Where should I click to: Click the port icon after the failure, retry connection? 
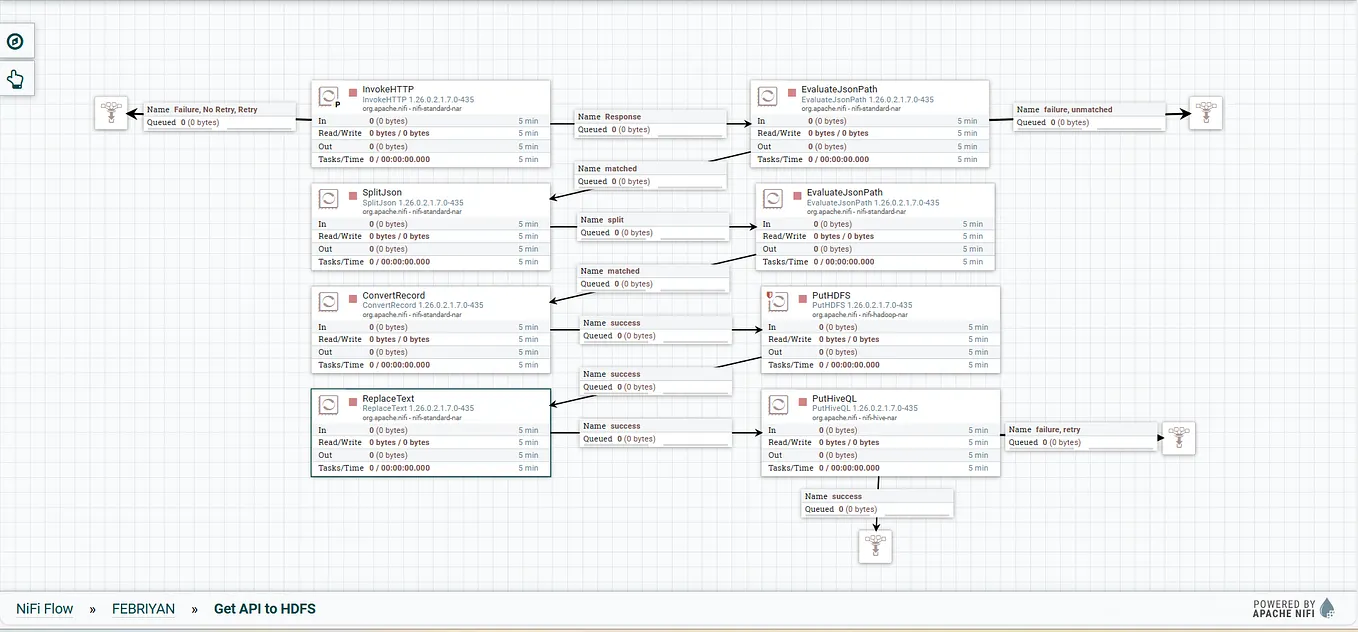[1178, 437]
